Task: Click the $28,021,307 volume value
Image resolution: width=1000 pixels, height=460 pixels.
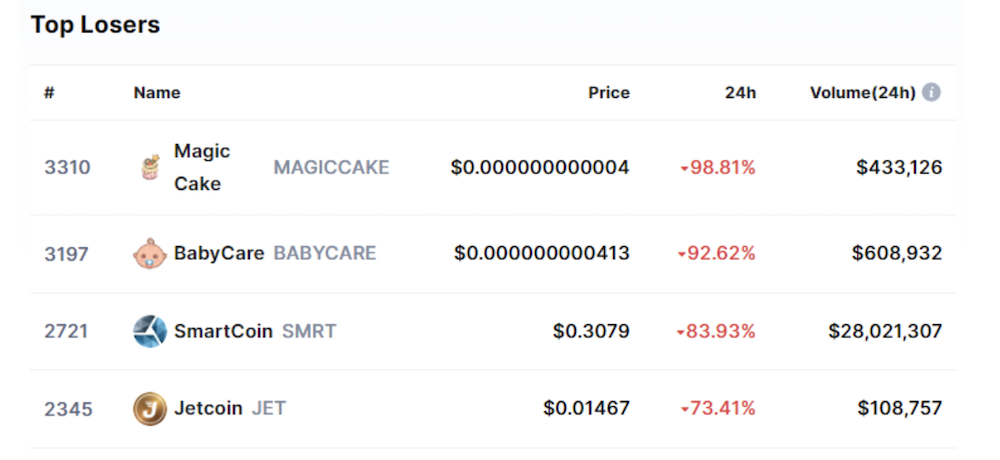Action: [x=885, y=331]
